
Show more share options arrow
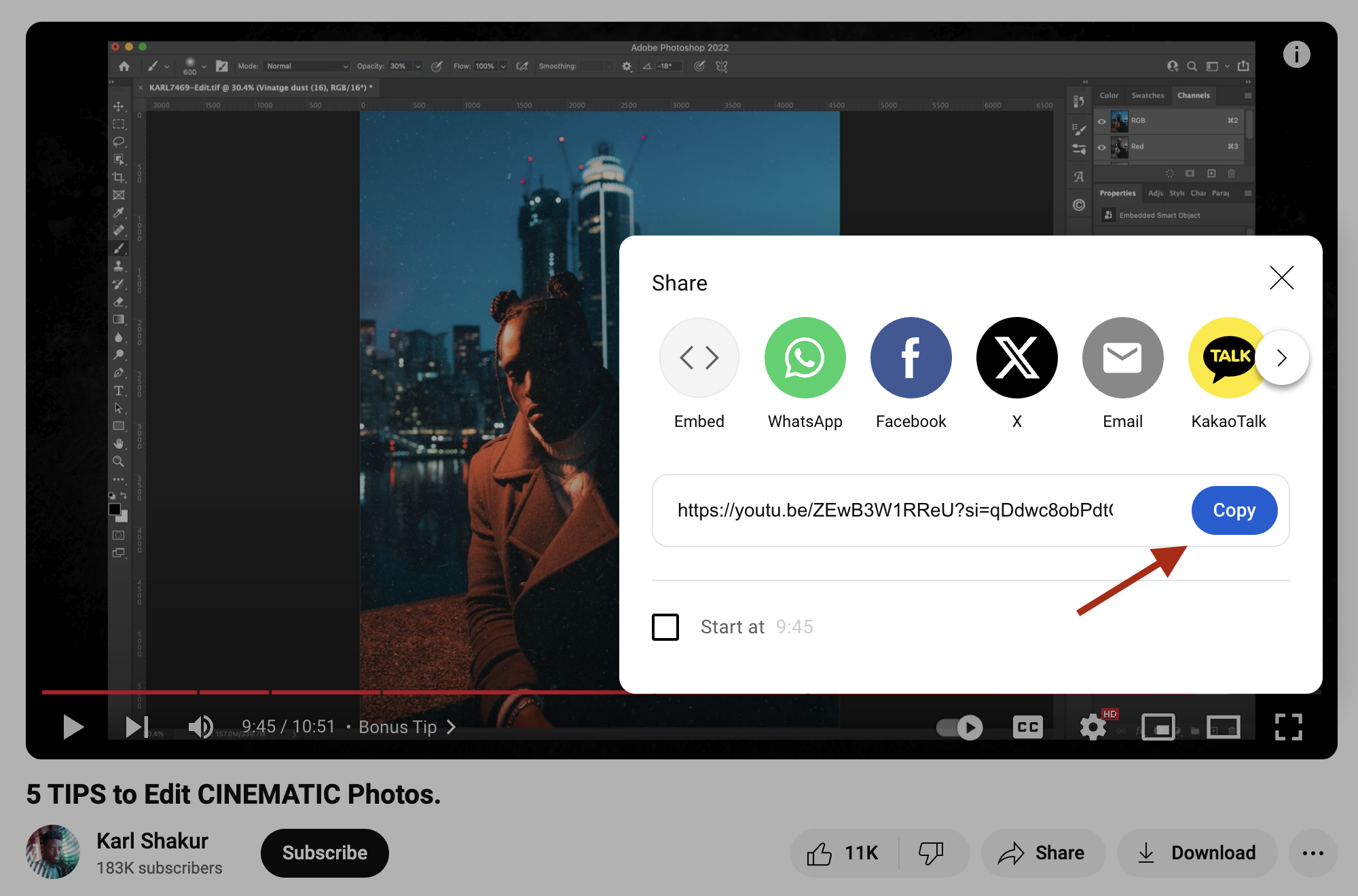(x=1282, y=358)
